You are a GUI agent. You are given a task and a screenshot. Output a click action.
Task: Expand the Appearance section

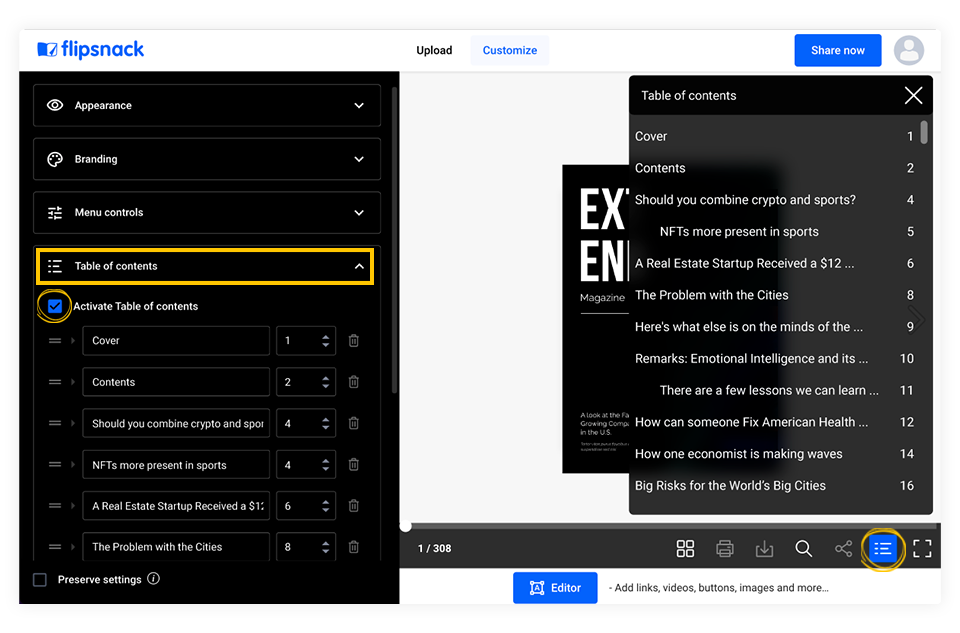[x=207, y=105]
